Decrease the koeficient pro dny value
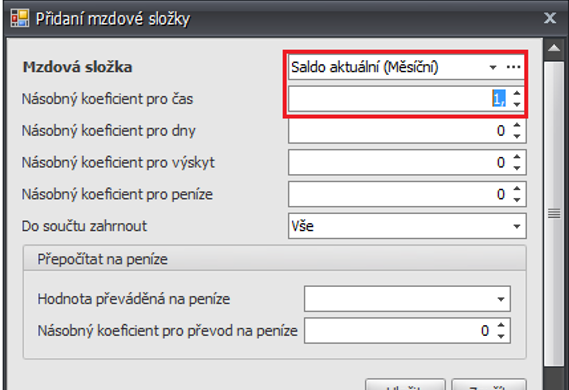The height and width of the screenshot is (390, 569). click(517, 136)
